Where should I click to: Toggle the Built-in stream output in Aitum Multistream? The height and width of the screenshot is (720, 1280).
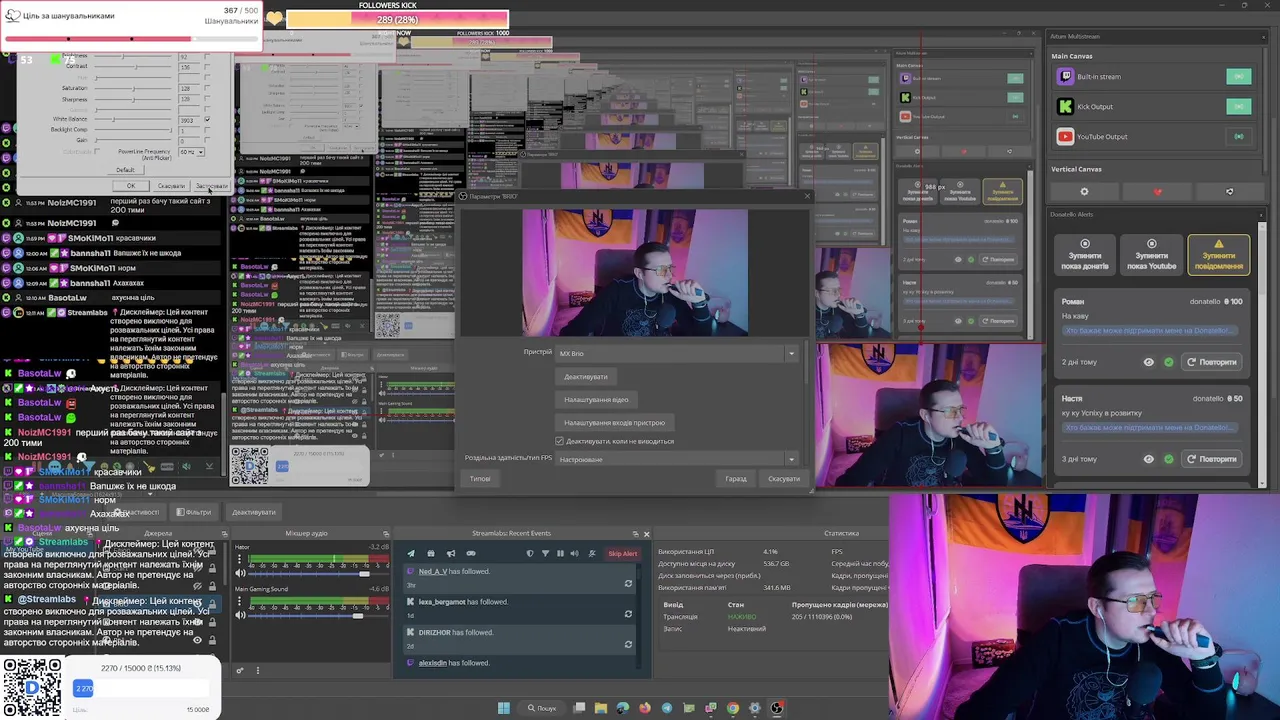[1238, 77]
